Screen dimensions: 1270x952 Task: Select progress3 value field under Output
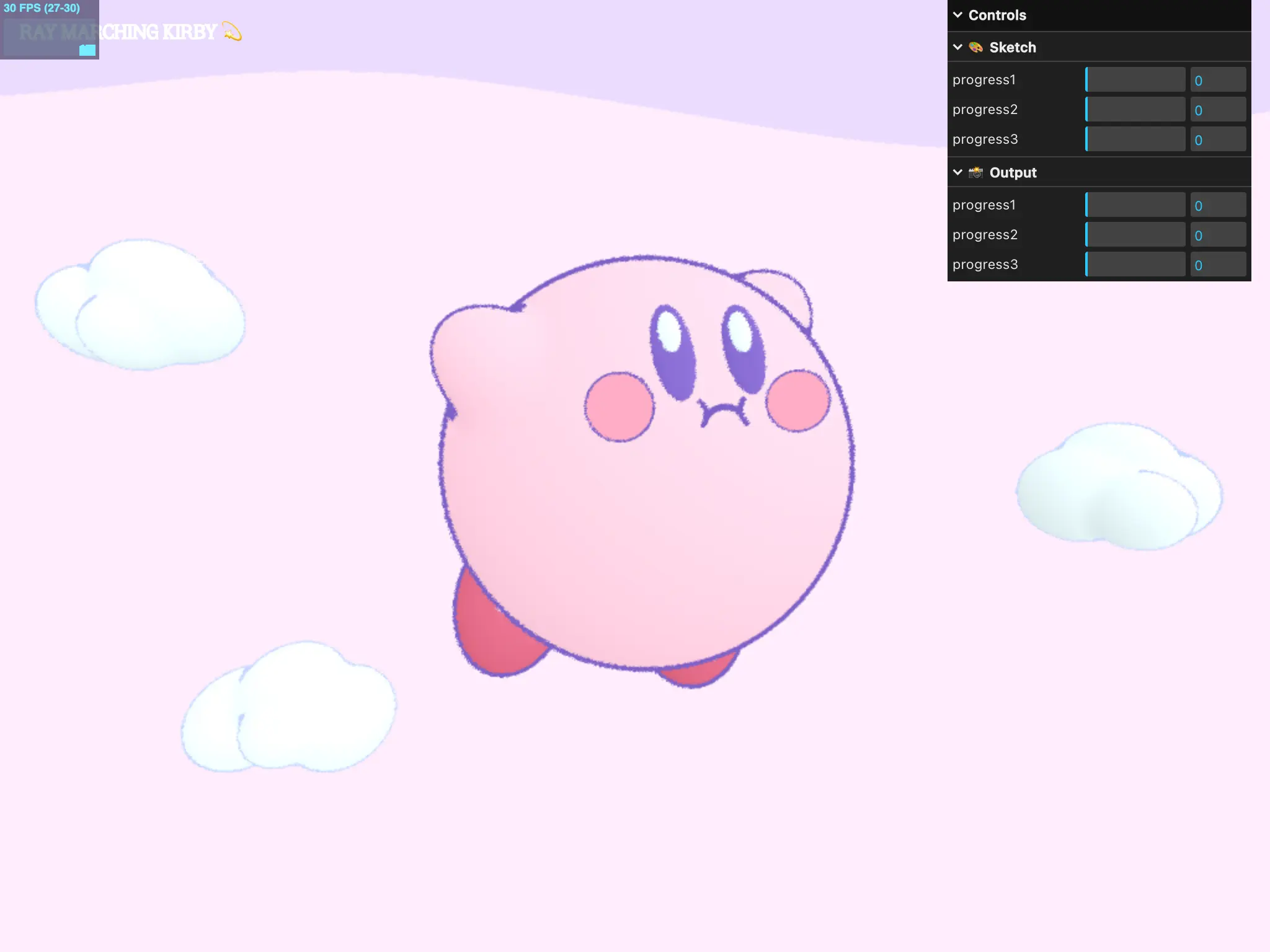1217,264
